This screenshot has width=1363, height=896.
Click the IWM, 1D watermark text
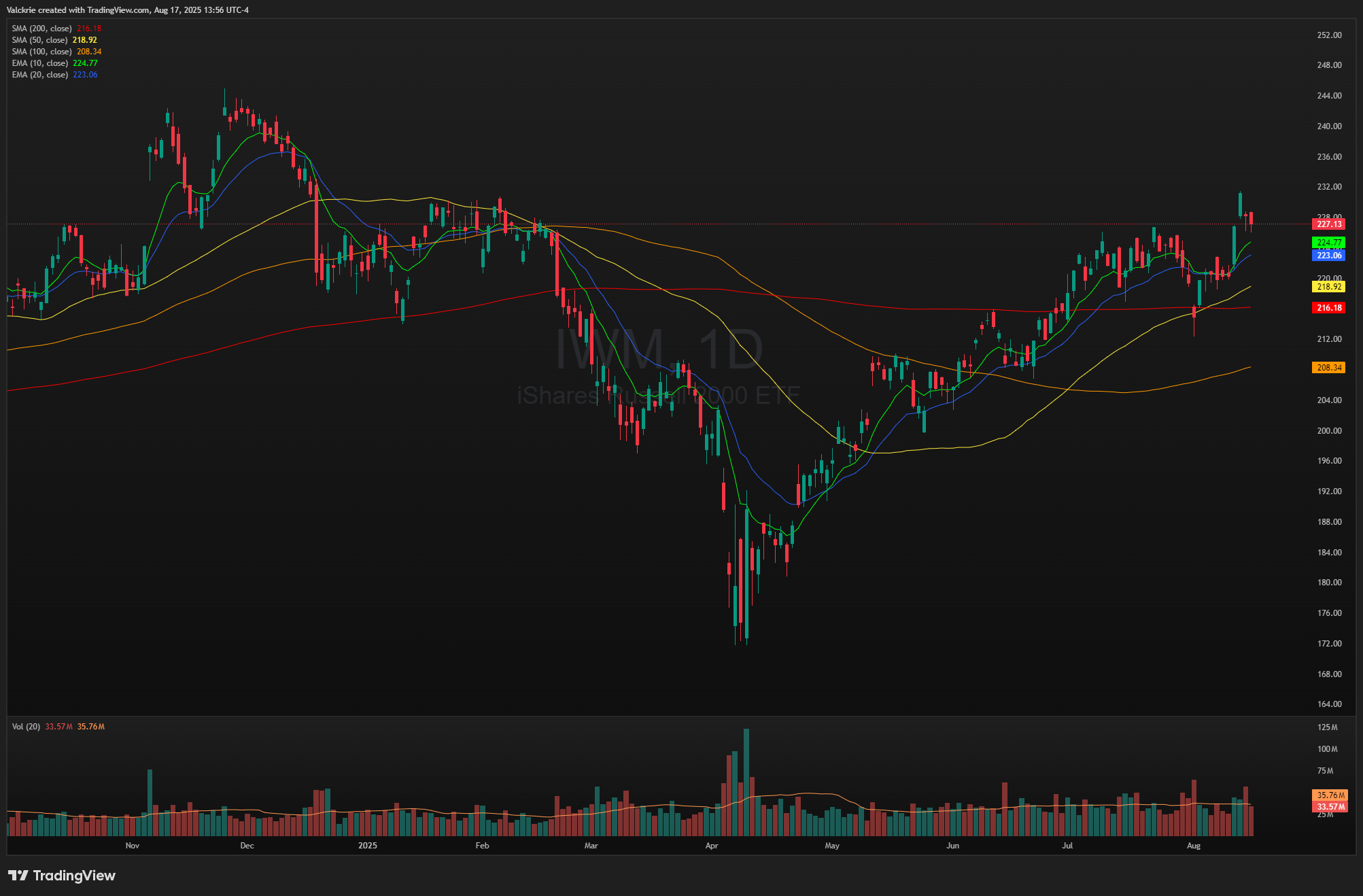[x=659, y=350]
